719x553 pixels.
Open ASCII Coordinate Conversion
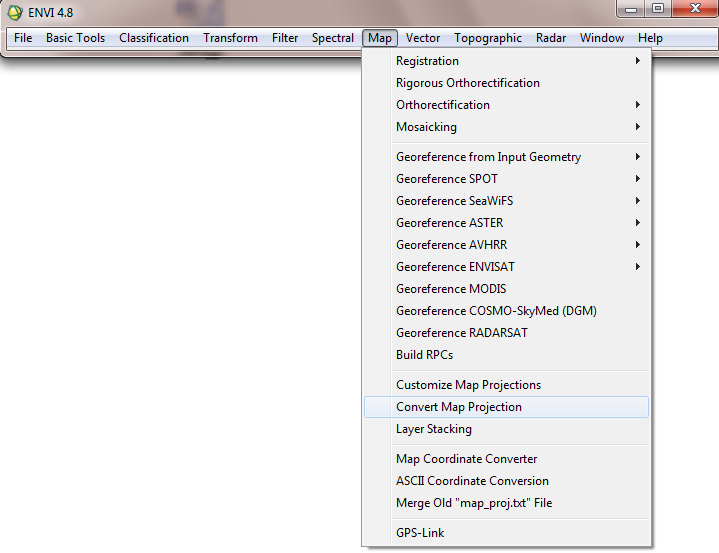(x=506, y=481)
